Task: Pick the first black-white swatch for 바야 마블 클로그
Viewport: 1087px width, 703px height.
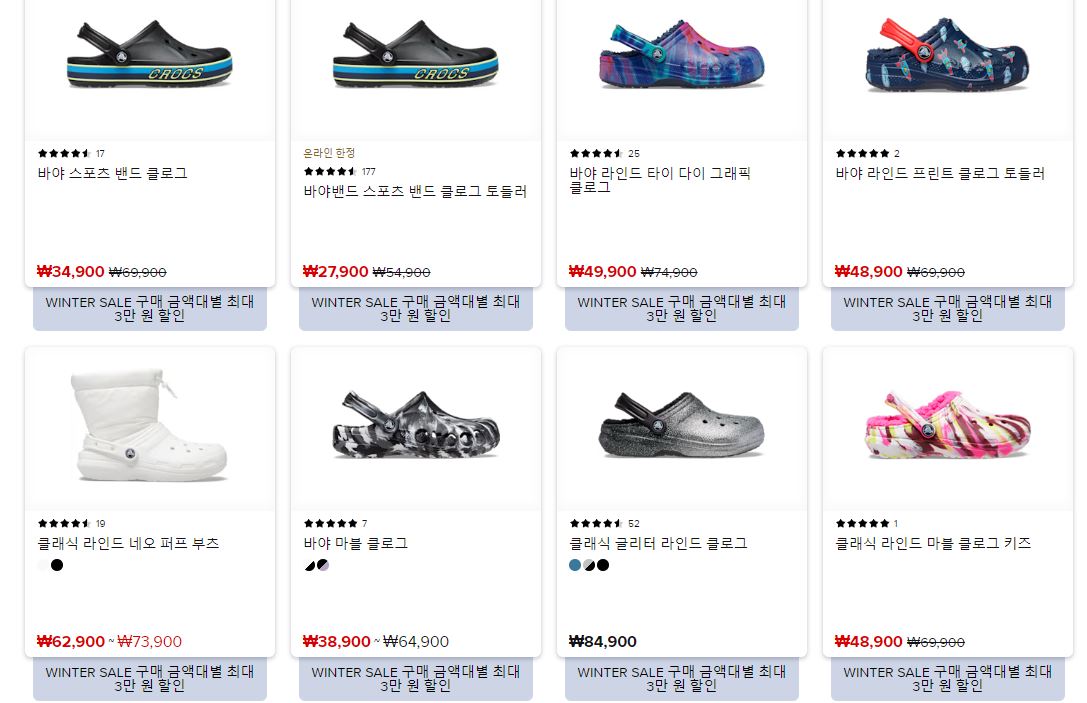Action: 309,565
